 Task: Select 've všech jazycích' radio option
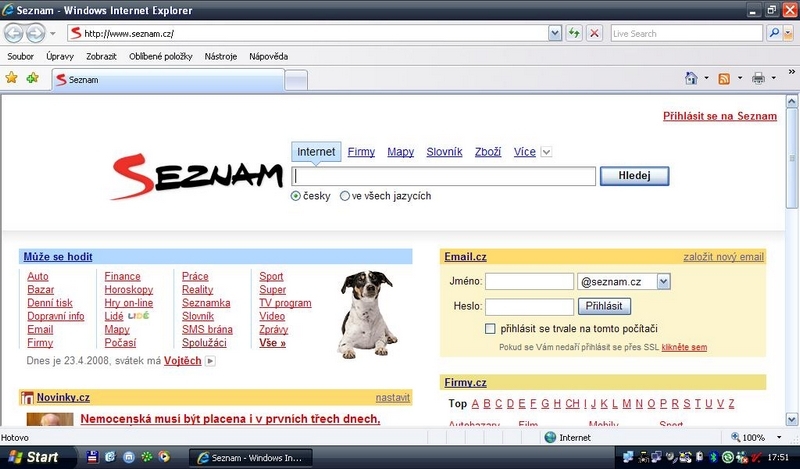click(x=345, y=196)
